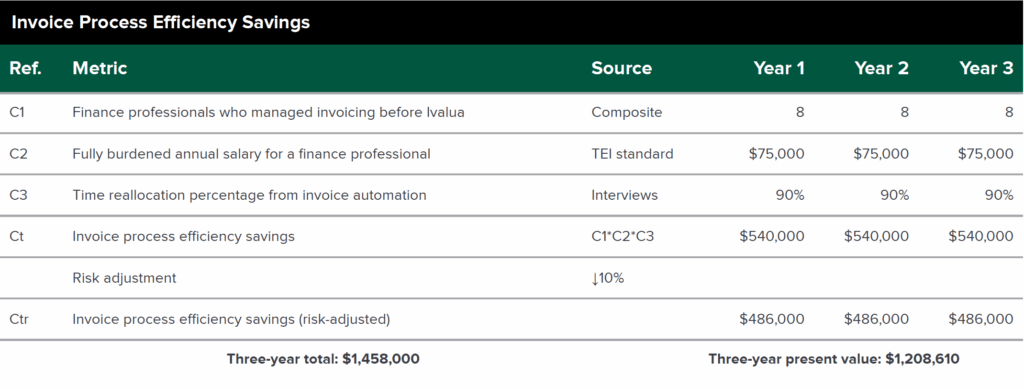This screenshot has width=1024, height=389.
Task: Select the $75,000 value under Year 1
Action: (x=776, y=154)
